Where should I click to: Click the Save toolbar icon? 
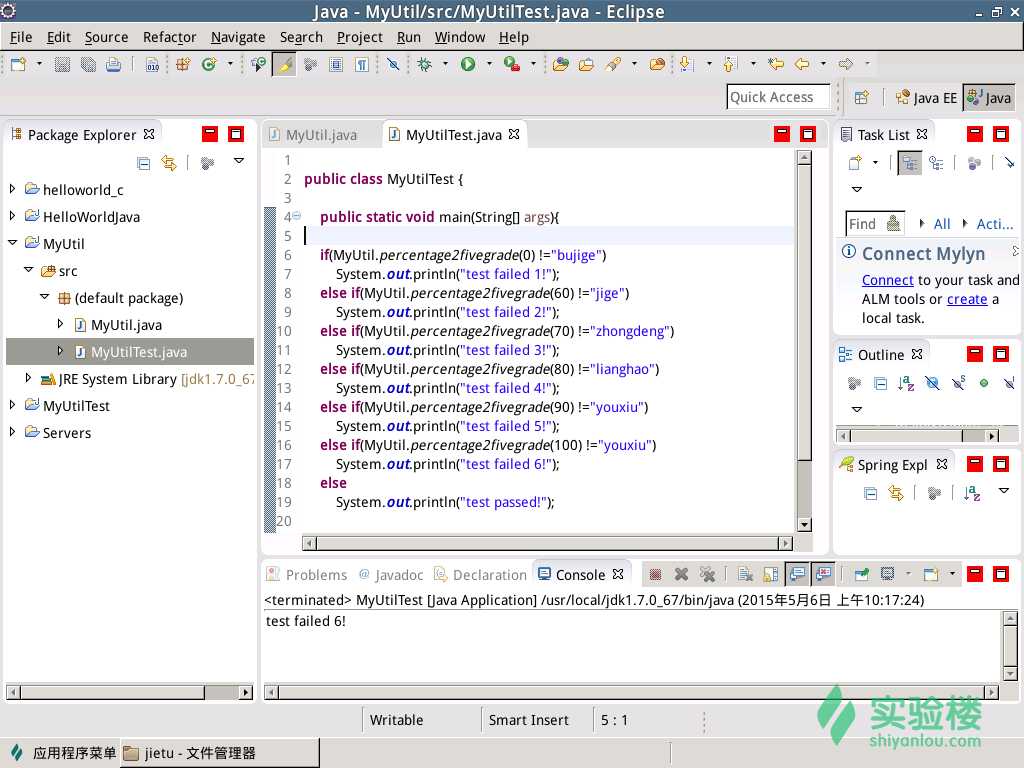pyautogui.click(x=62, y=64)
